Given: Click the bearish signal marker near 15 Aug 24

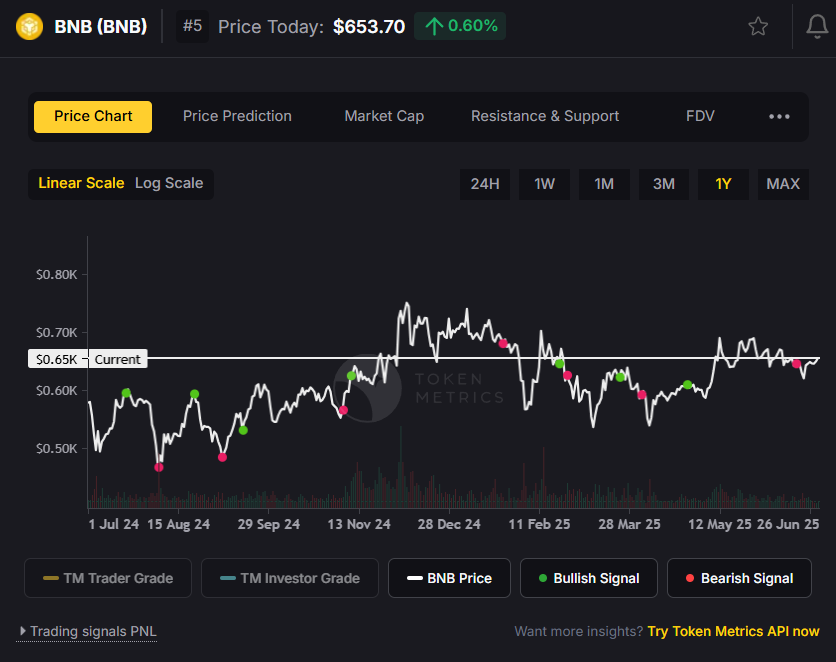Looking at the screenshot, I should (x=159, y=467).
